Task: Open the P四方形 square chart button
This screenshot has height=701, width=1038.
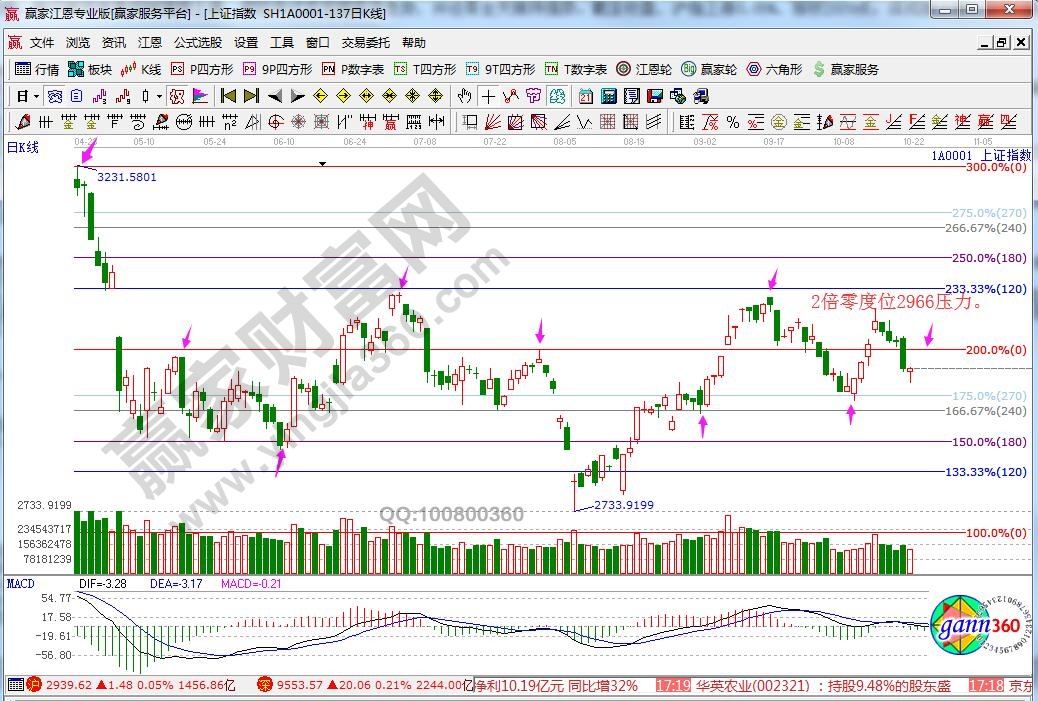Action: (x=202, y=69)
